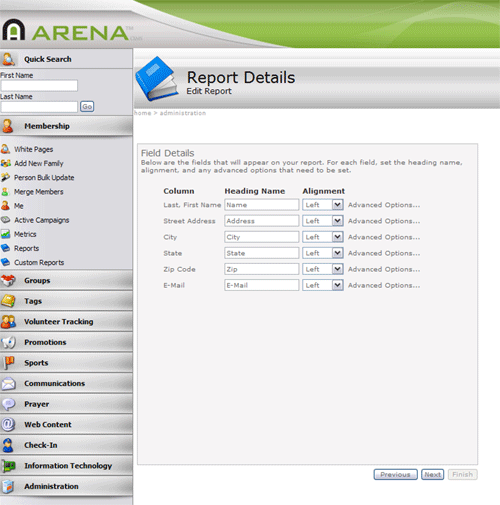This screenshot has width=500, height=505.
Task: Open the Administration menu section
Action: click(66, 486)
